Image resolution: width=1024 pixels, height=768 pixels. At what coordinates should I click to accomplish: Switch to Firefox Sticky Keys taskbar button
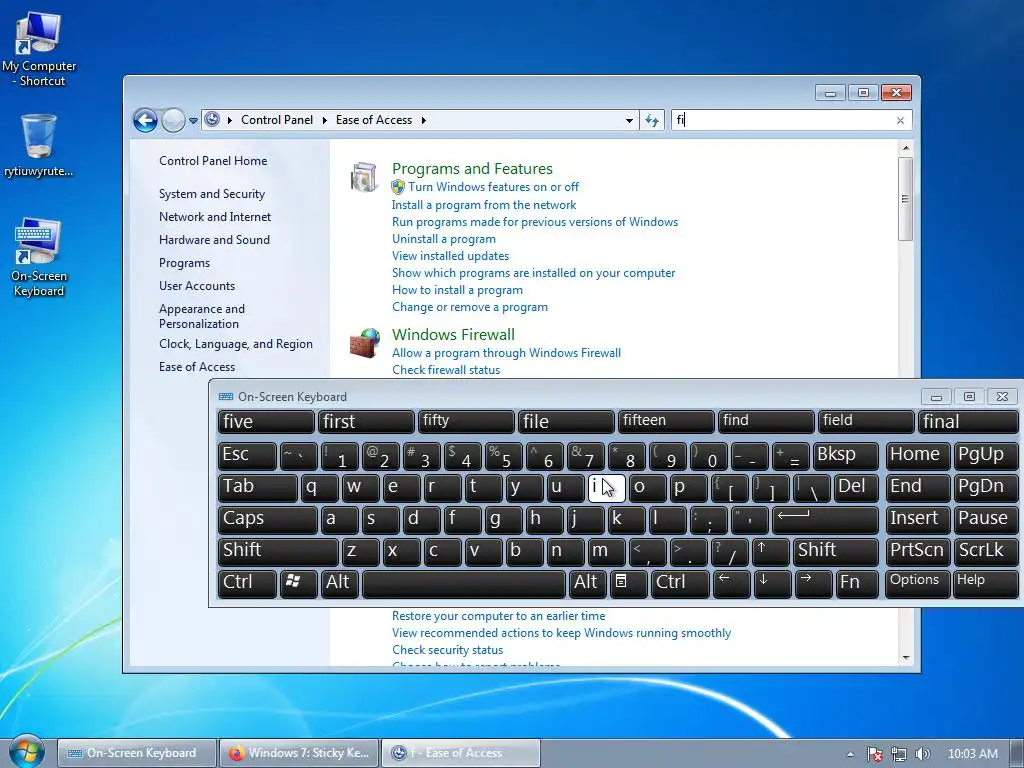click(298, 753)
